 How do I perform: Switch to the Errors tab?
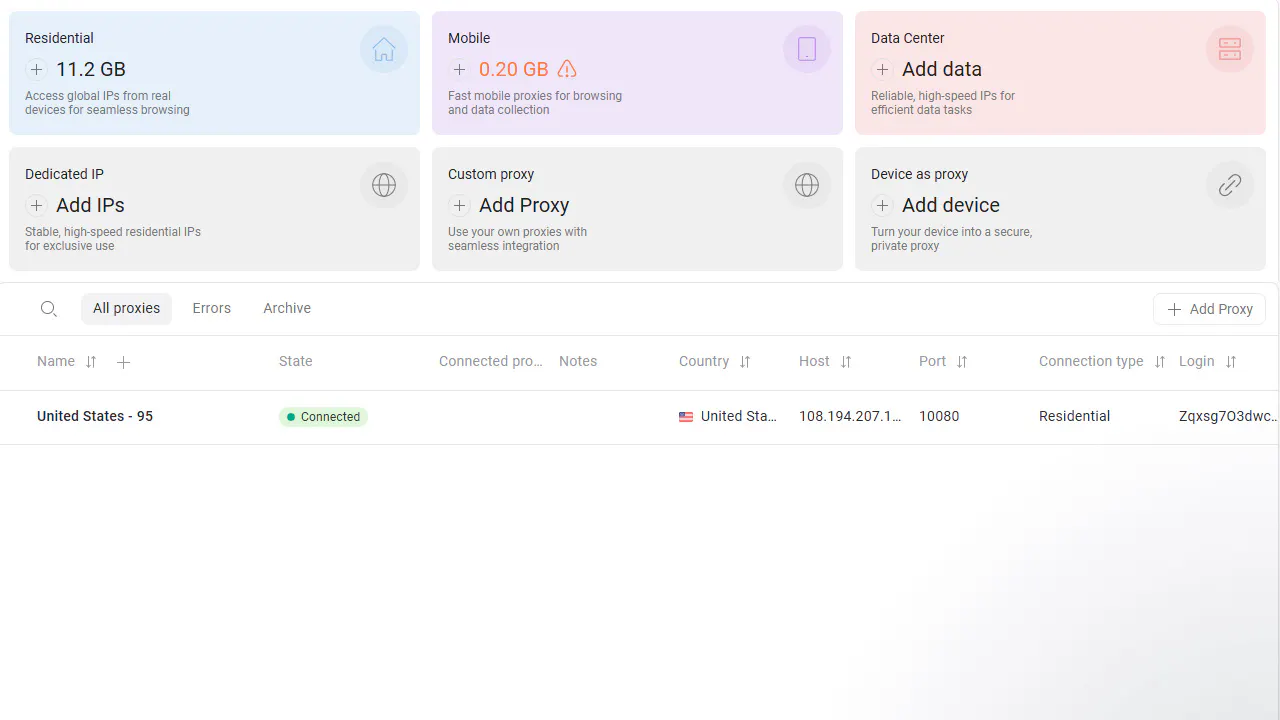212,308
